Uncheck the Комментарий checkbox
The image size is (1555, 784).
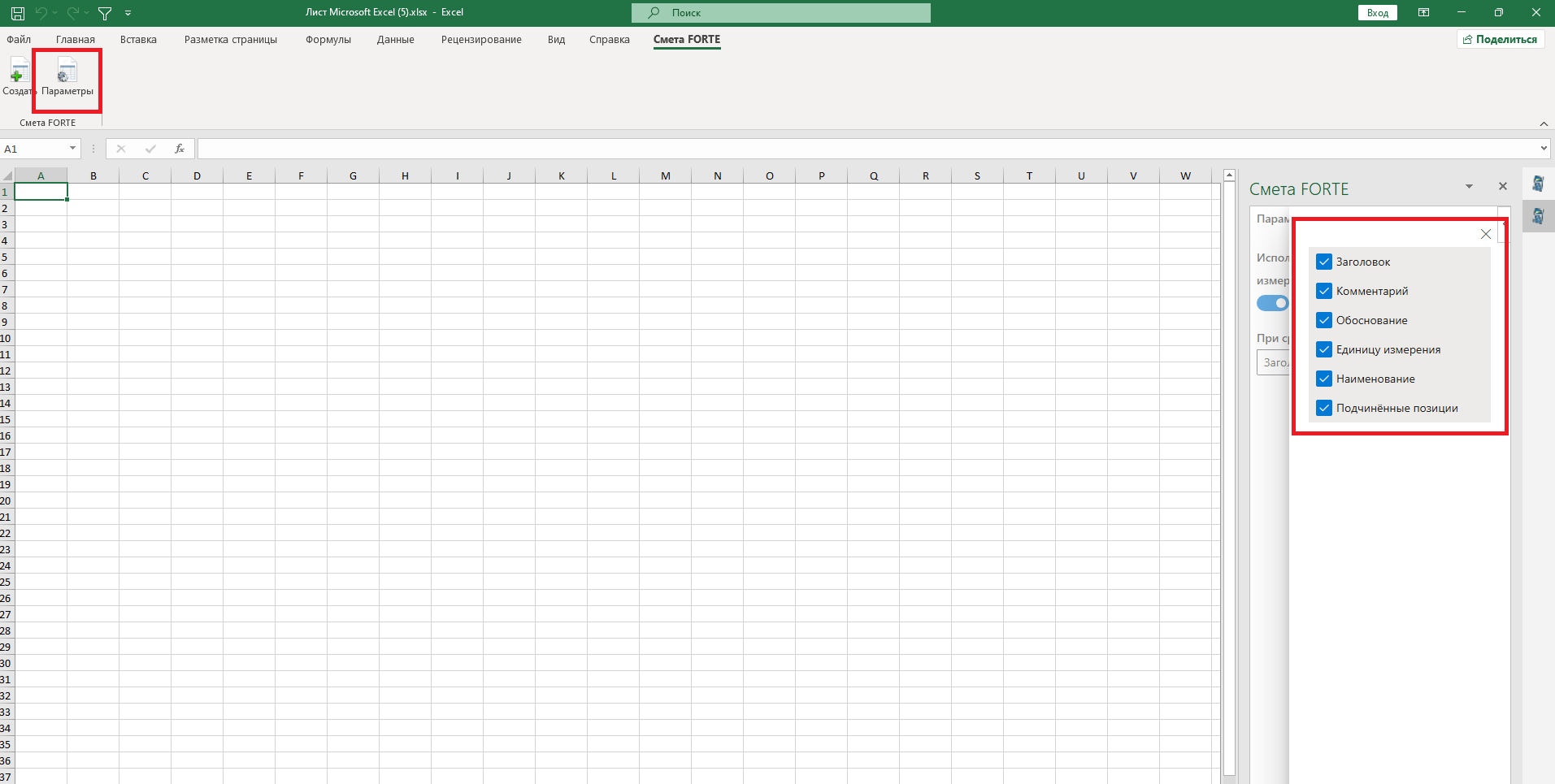pyautogui.click(x=1324, y=291)
